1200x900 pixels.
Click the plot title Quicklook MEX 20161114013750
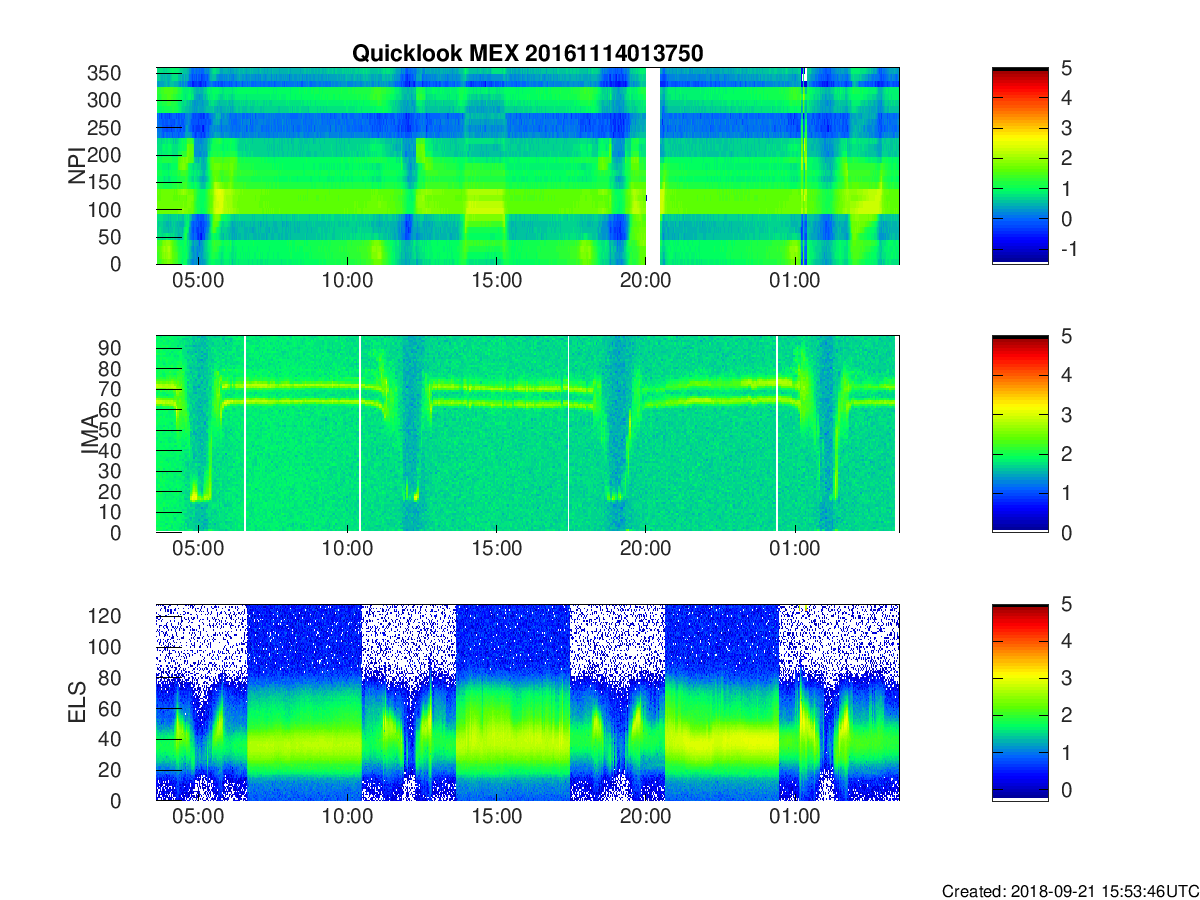[528, 53]
